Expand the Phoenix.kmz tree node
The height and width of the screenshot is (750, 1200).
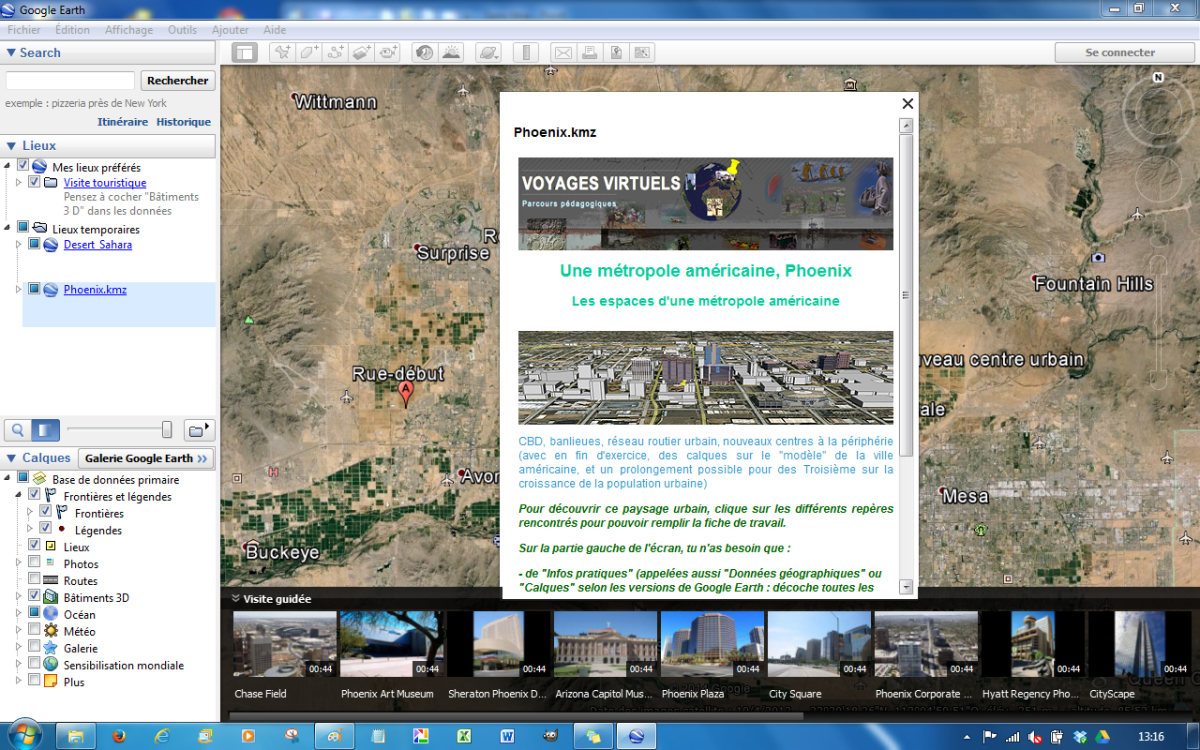coord(19,289)
